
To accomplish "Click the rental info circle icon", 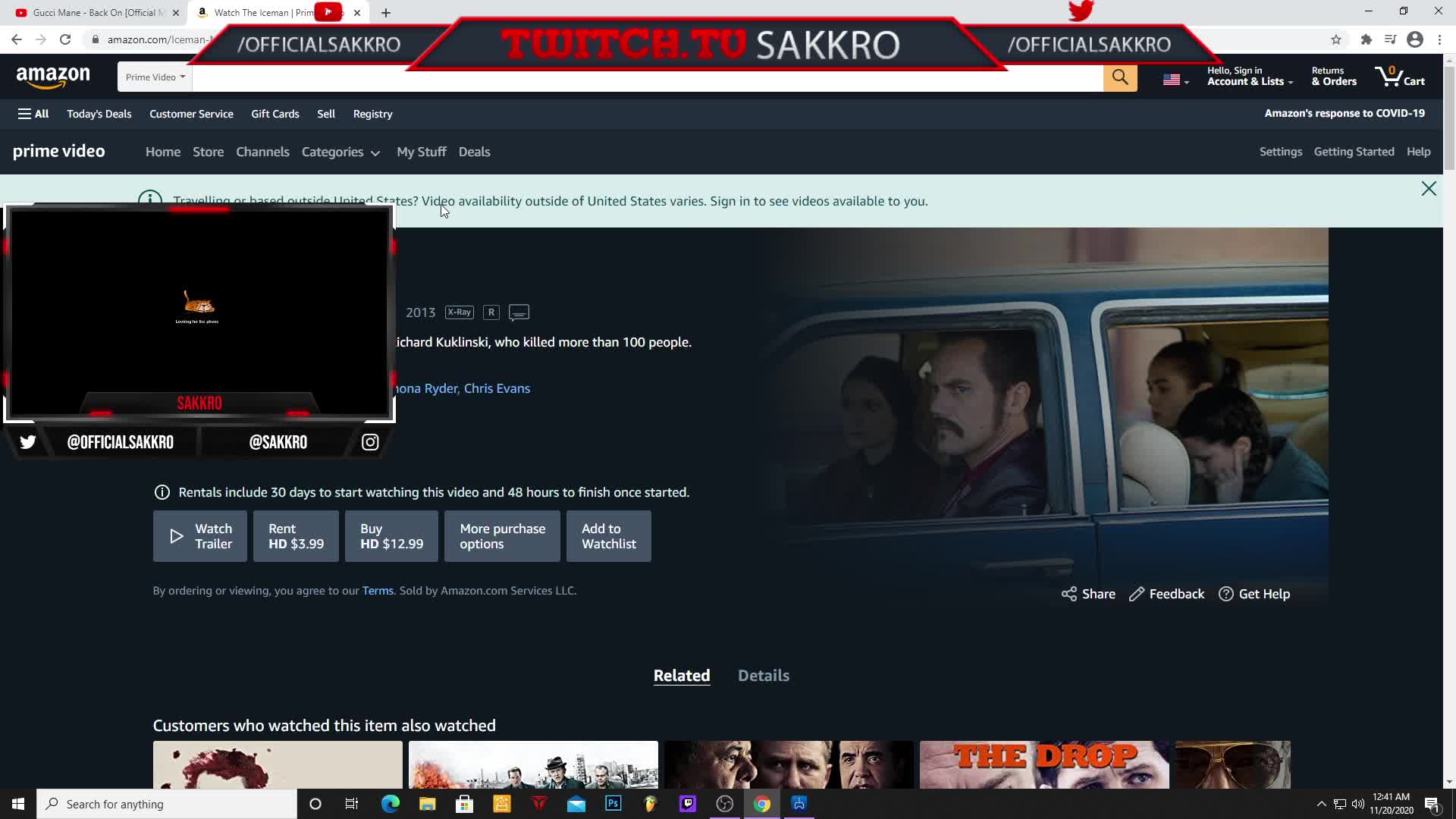I will point(162,492).
